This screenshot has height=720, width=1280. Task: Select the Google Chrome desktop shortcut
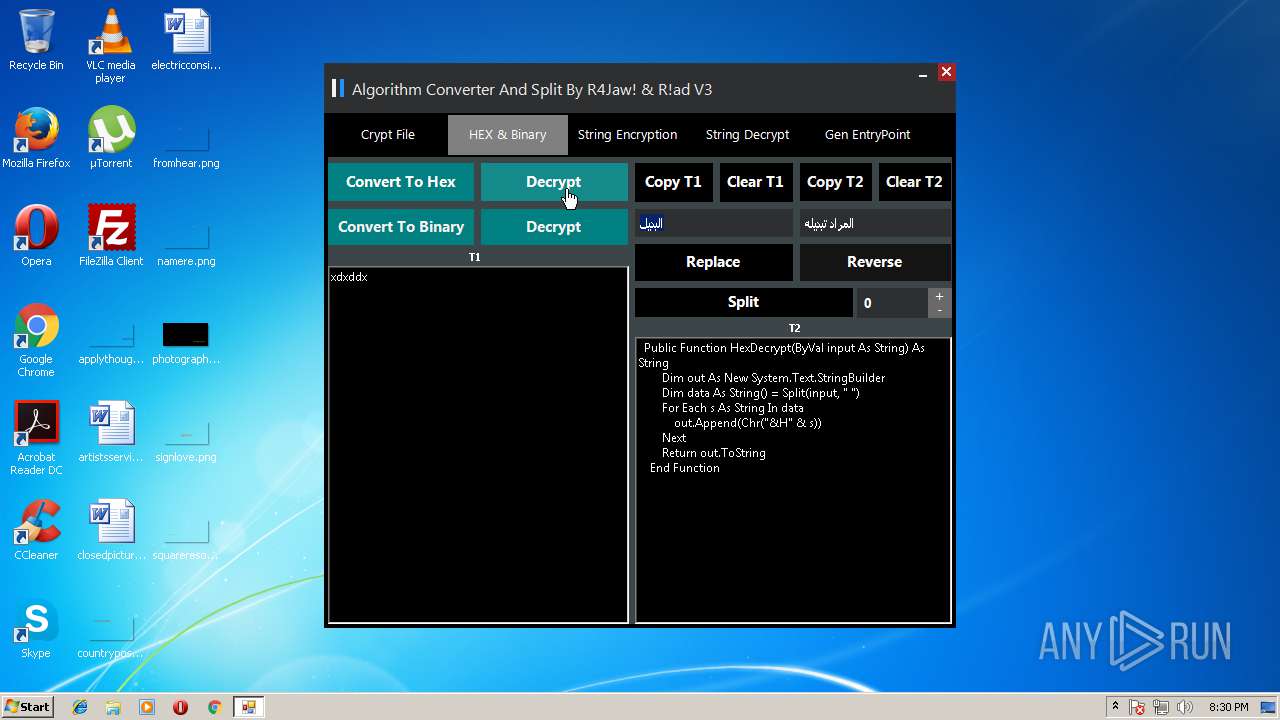(36, 340)
